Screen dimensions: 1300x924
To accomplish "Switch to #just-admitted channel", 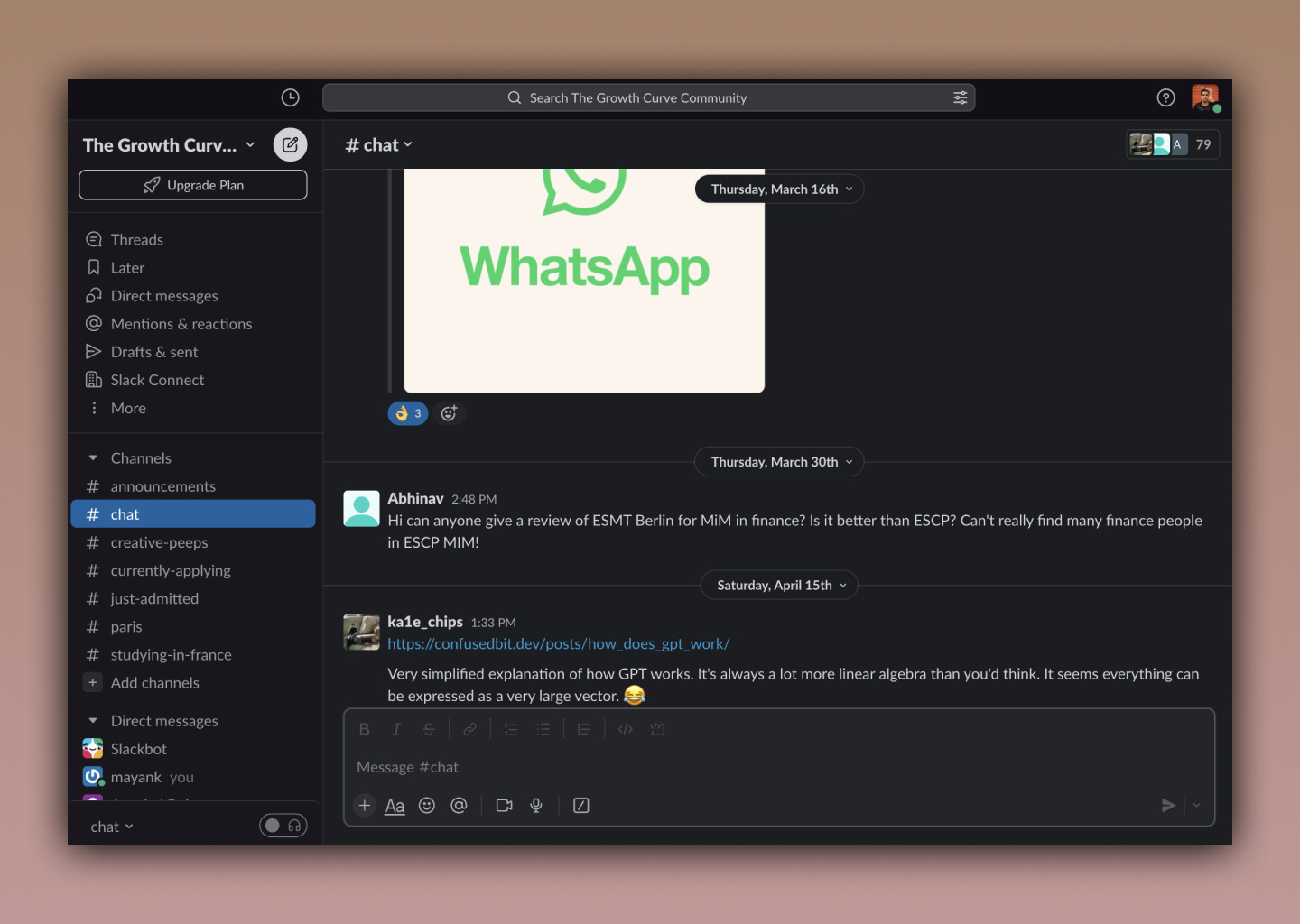I will point(193,598).
